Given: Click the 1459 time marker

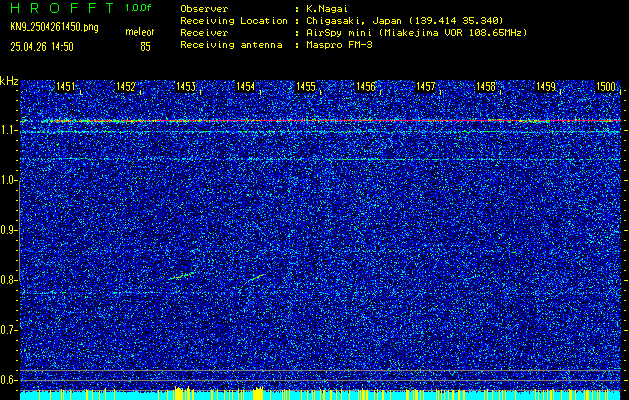Looking at the screenshot, I should (x=546, y=86).
